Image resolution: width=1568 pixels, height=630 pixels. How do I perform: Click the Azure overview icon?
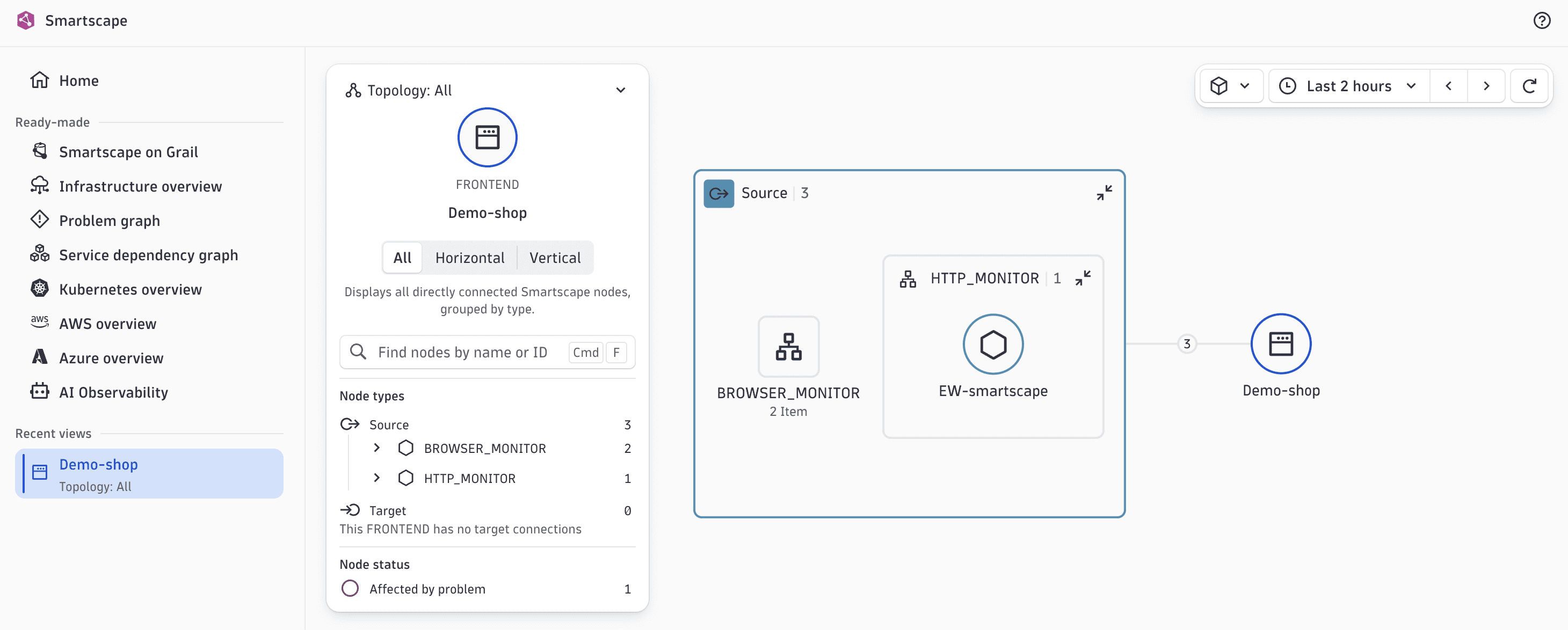[x=40, y=357]
